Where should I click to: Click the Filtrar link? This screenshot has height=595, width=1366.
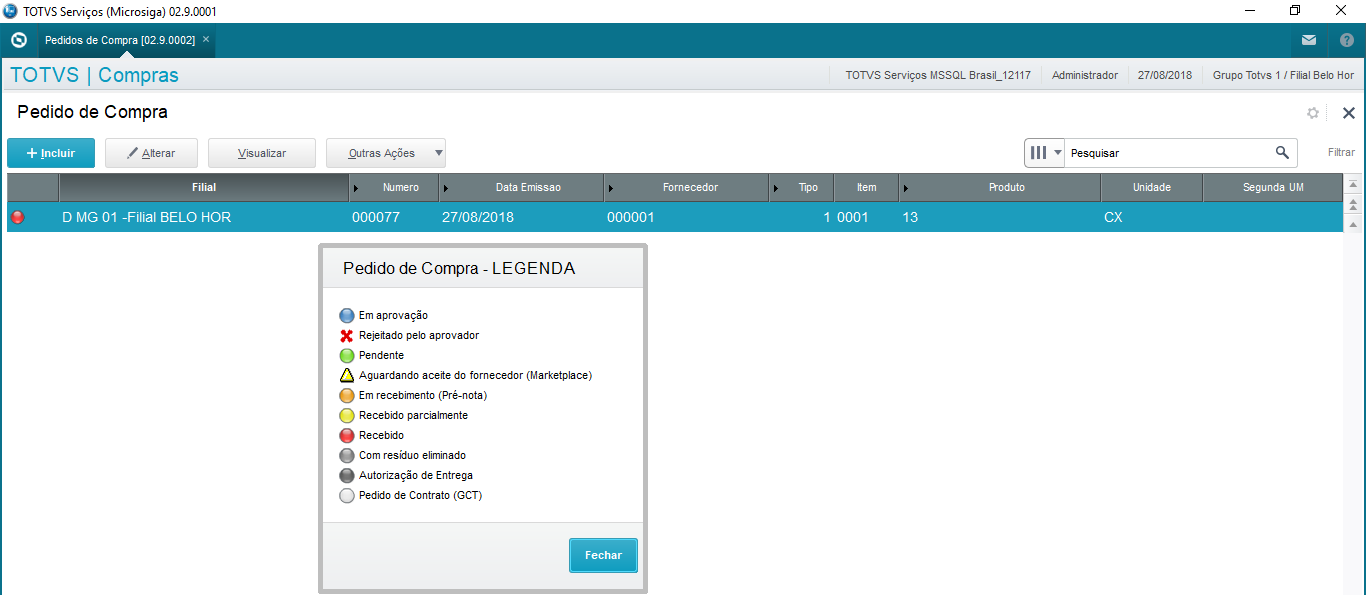1341,153
